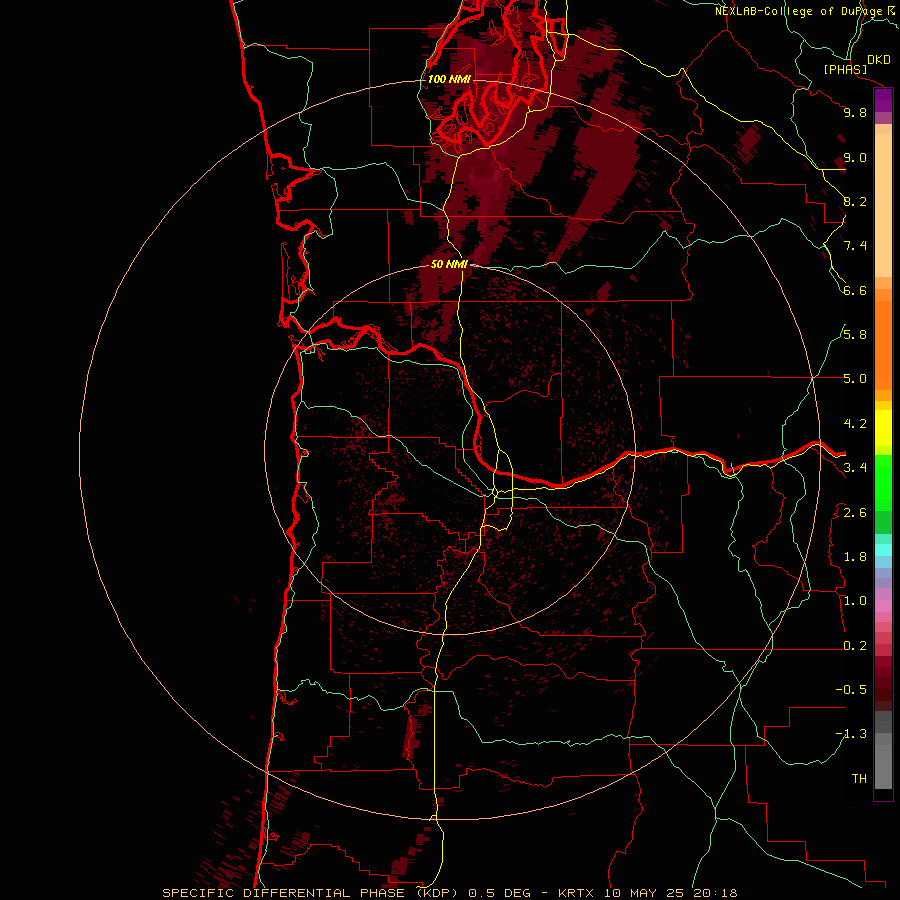The width and height of the screenshot is (900, 900).
Task: Select the 7.4 scale label
Action: coord(855,246)
